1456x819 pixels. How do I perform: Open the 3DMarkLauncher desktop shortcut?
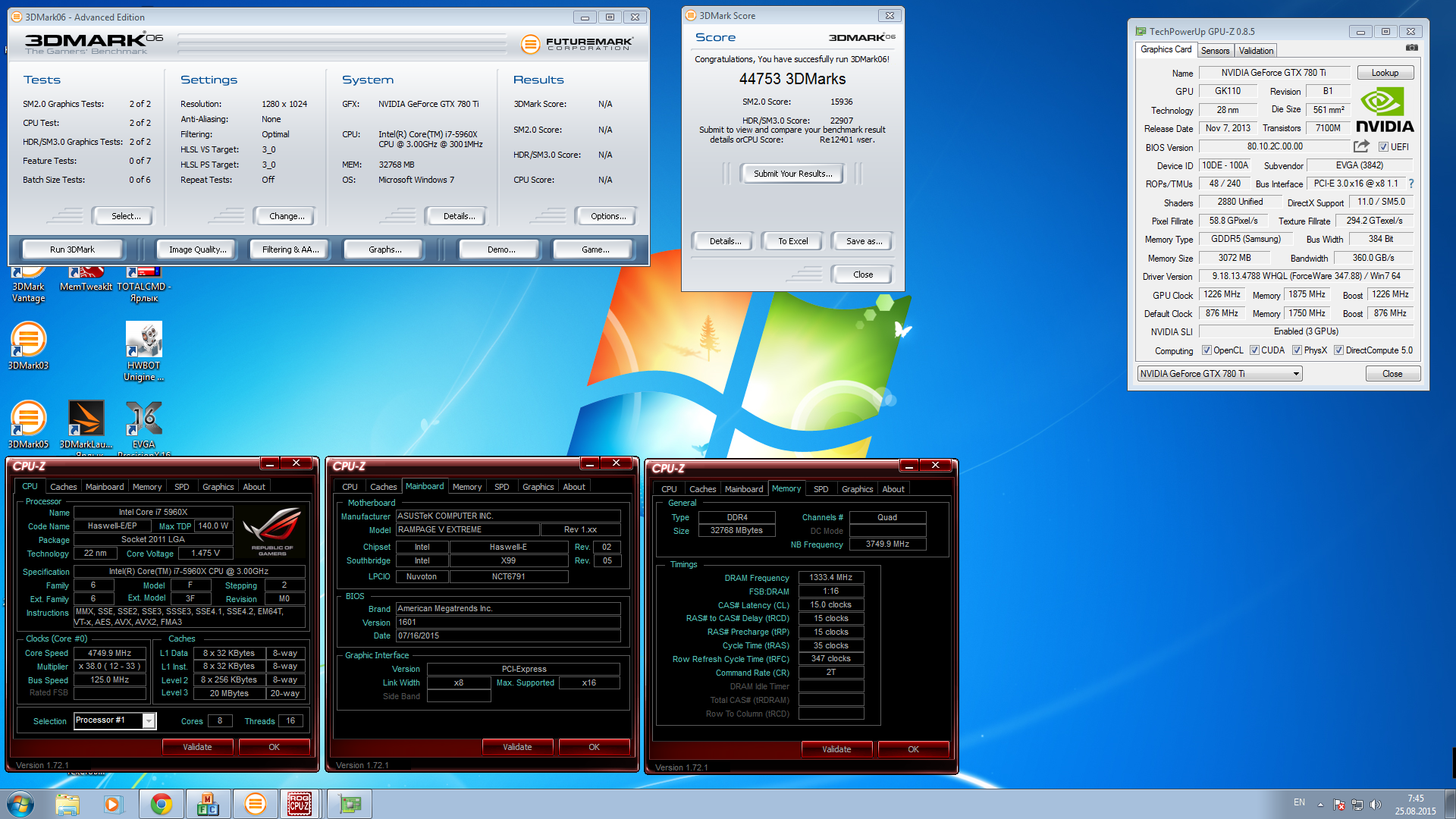pos(86,425)
